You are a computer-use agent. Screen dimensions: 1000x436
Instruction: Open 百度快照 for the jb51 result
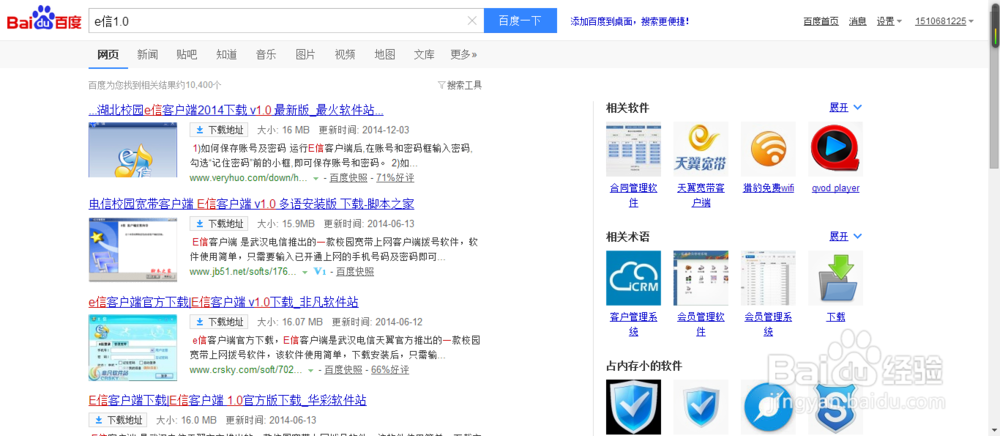(x=355, y=272)
